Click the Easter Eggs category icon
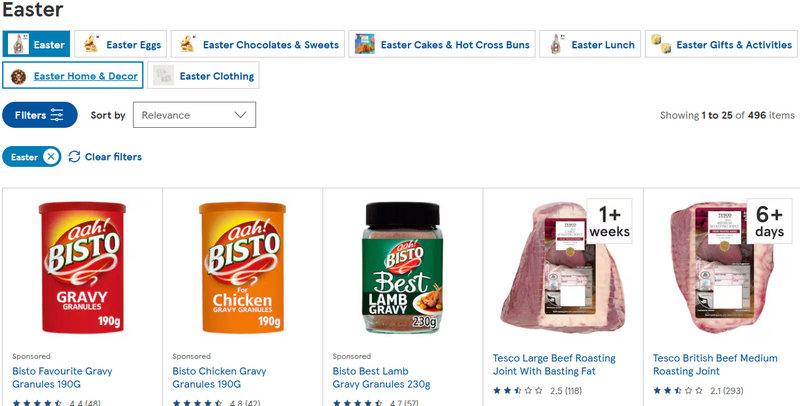The height and width of the screenshot is (406, 800). [90, 44]
